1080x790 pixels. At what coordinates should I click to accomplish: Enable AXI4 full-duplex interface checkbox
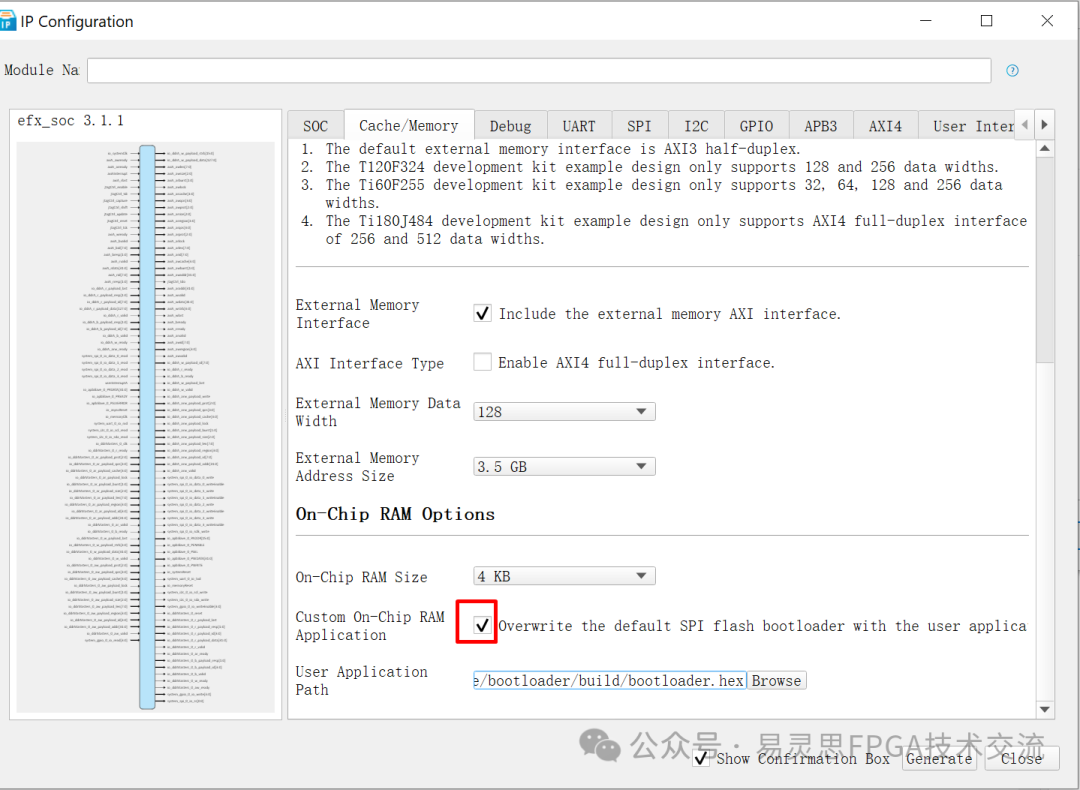(482, 362)
